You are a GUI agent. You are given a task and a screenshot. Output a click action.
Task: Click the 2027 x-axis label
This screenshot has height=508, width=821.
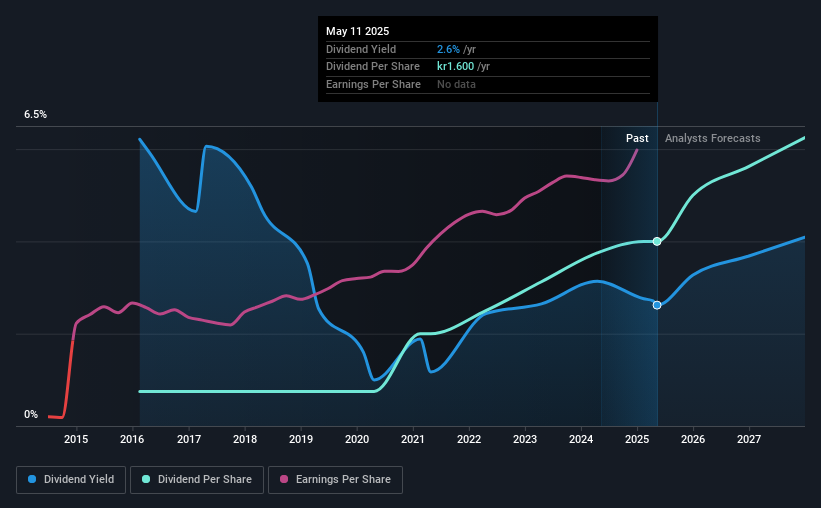749,439
